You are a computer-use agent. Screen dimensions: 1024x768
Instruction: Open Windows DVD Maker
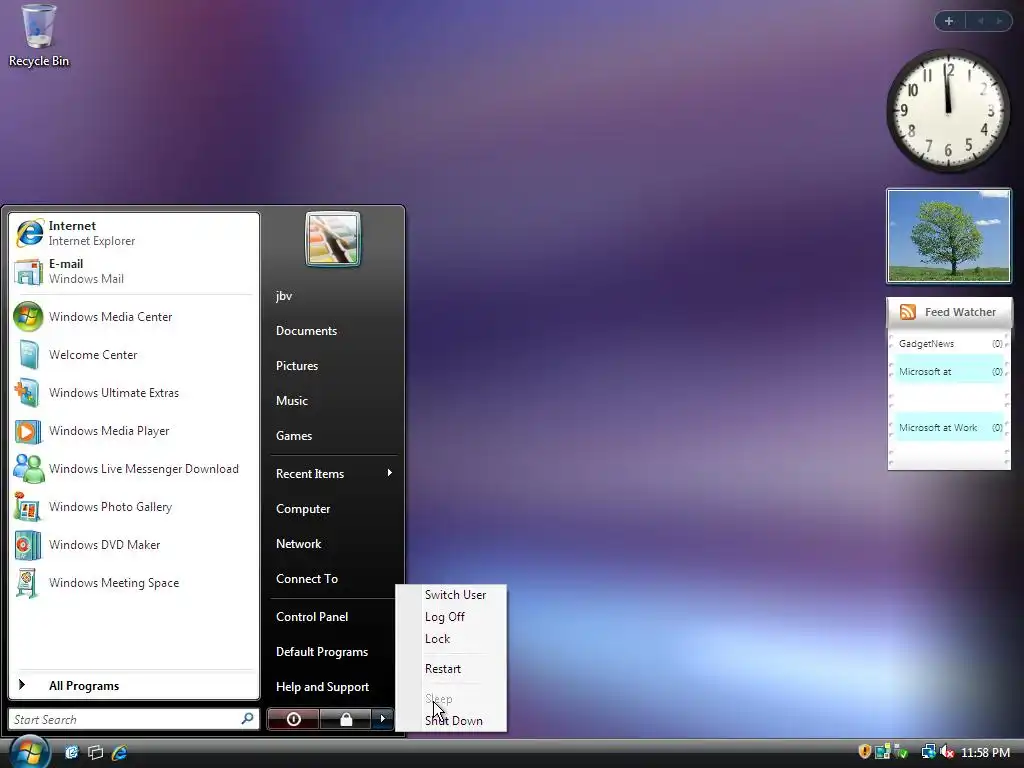click(x=134, y=544)
